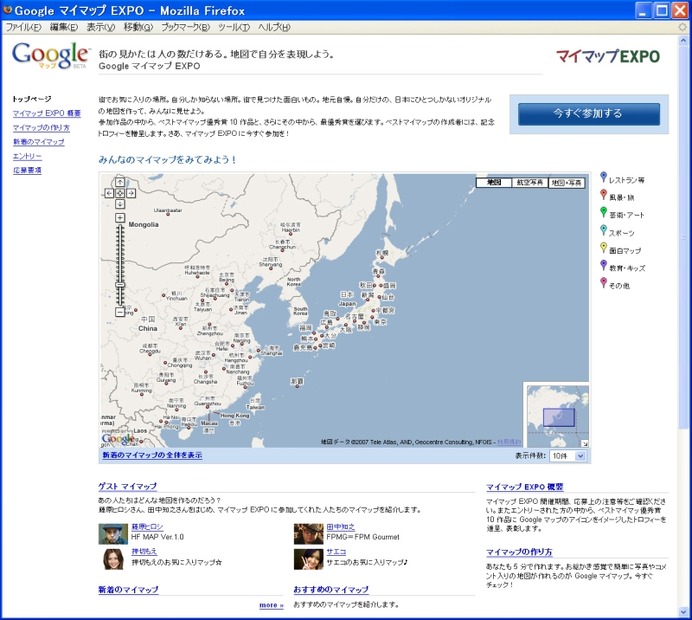Open the sidebar マイマップ EXPO 概要 link
Viewport: 692px width, 620px height.
(x=47, y=113)
